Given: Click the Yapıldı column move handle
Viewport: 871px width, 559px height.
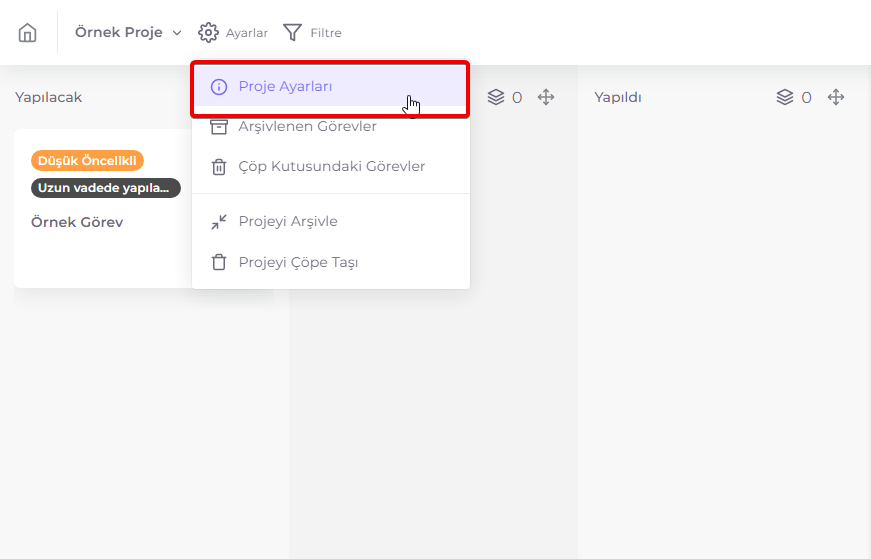Looking at the screenshot, I should coord(836,97).
